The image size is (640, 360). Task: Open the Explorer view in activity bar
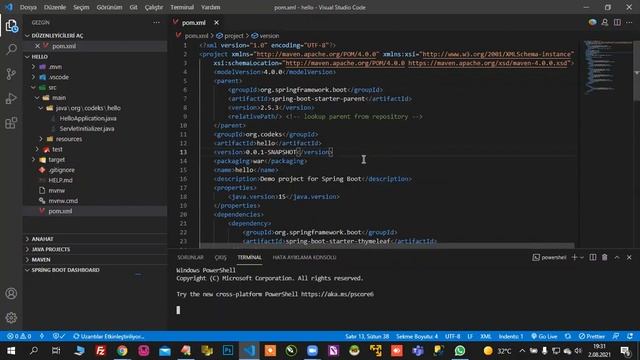[11, 26]
